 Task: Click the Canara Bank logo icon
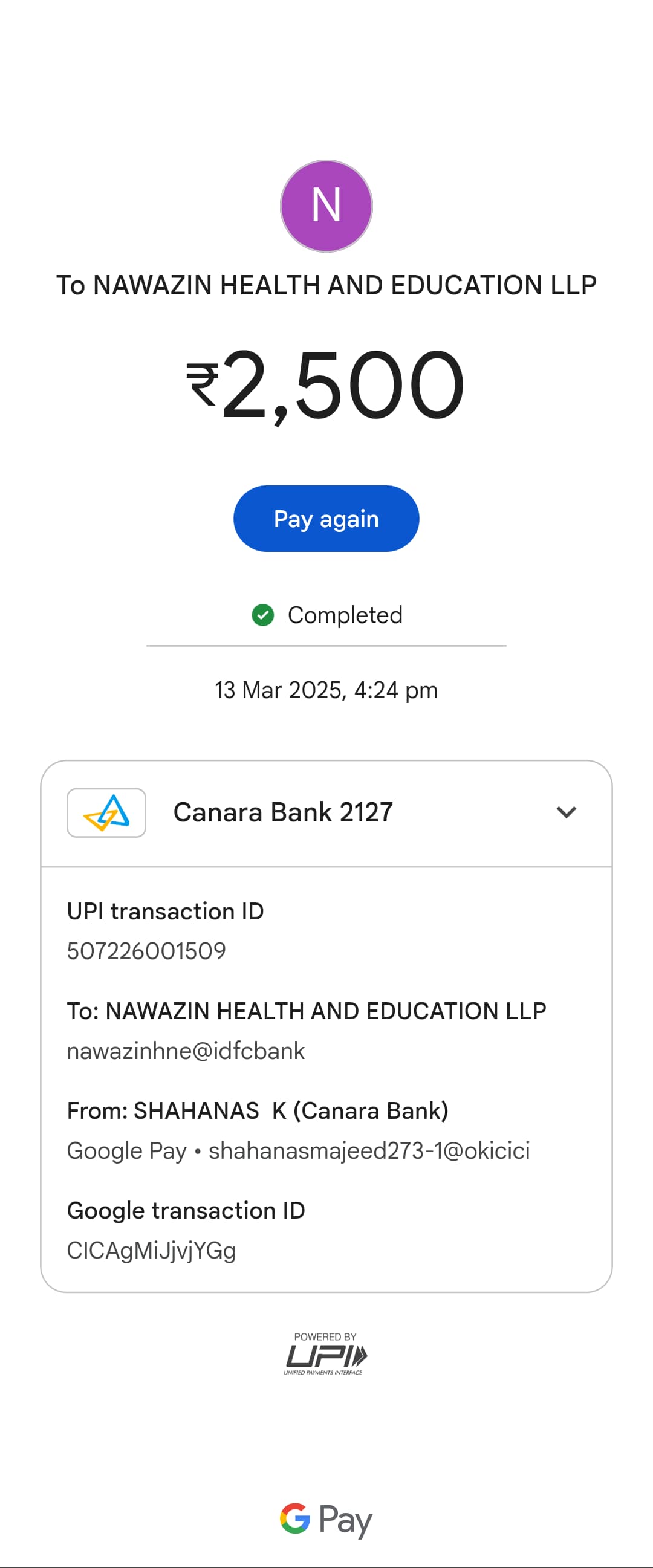point(106,812)
